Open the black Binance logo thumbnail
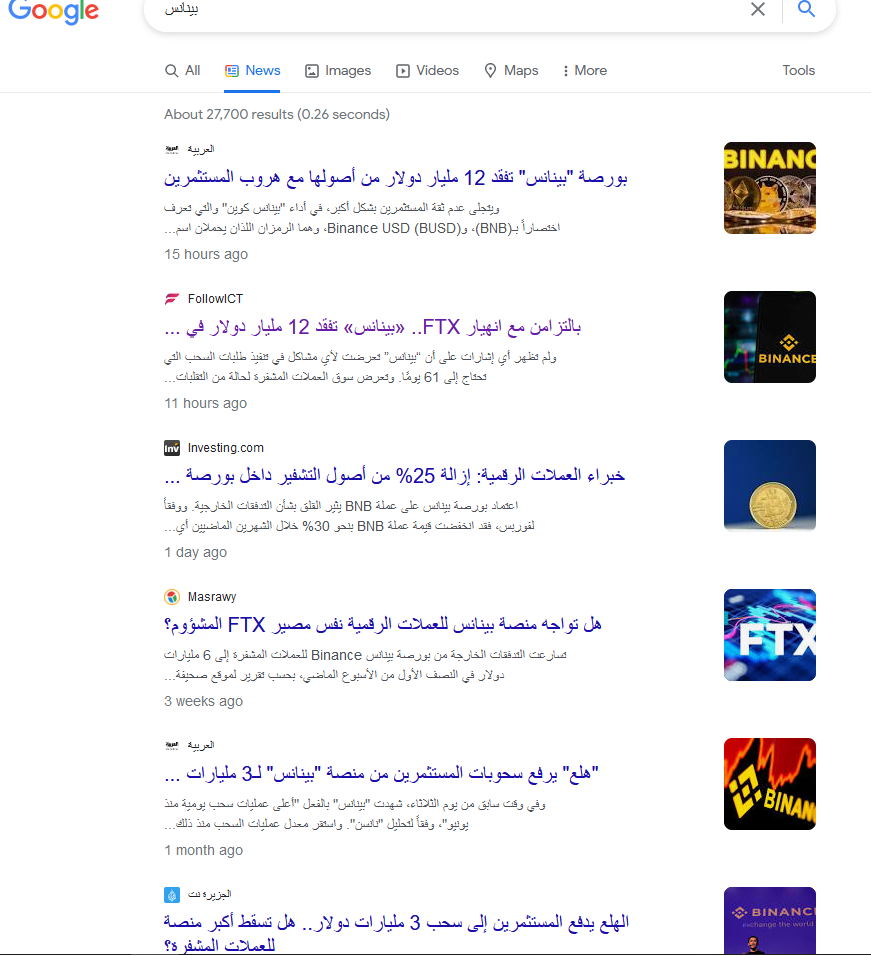This screenshot has width=871, height=956. (x=770, y=337)
